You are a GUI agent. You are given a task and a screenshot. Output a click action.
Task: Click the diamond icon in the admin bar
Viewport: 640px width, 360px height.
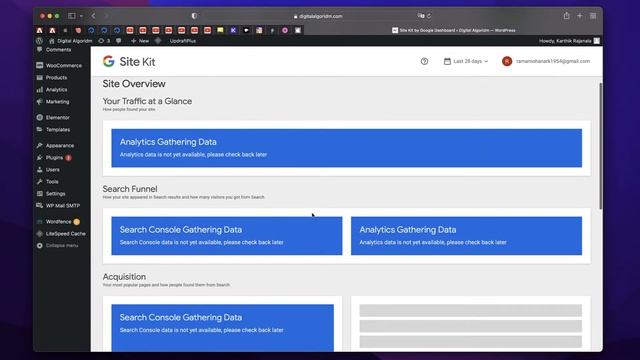pyautogui.click(x=158, y=41)
